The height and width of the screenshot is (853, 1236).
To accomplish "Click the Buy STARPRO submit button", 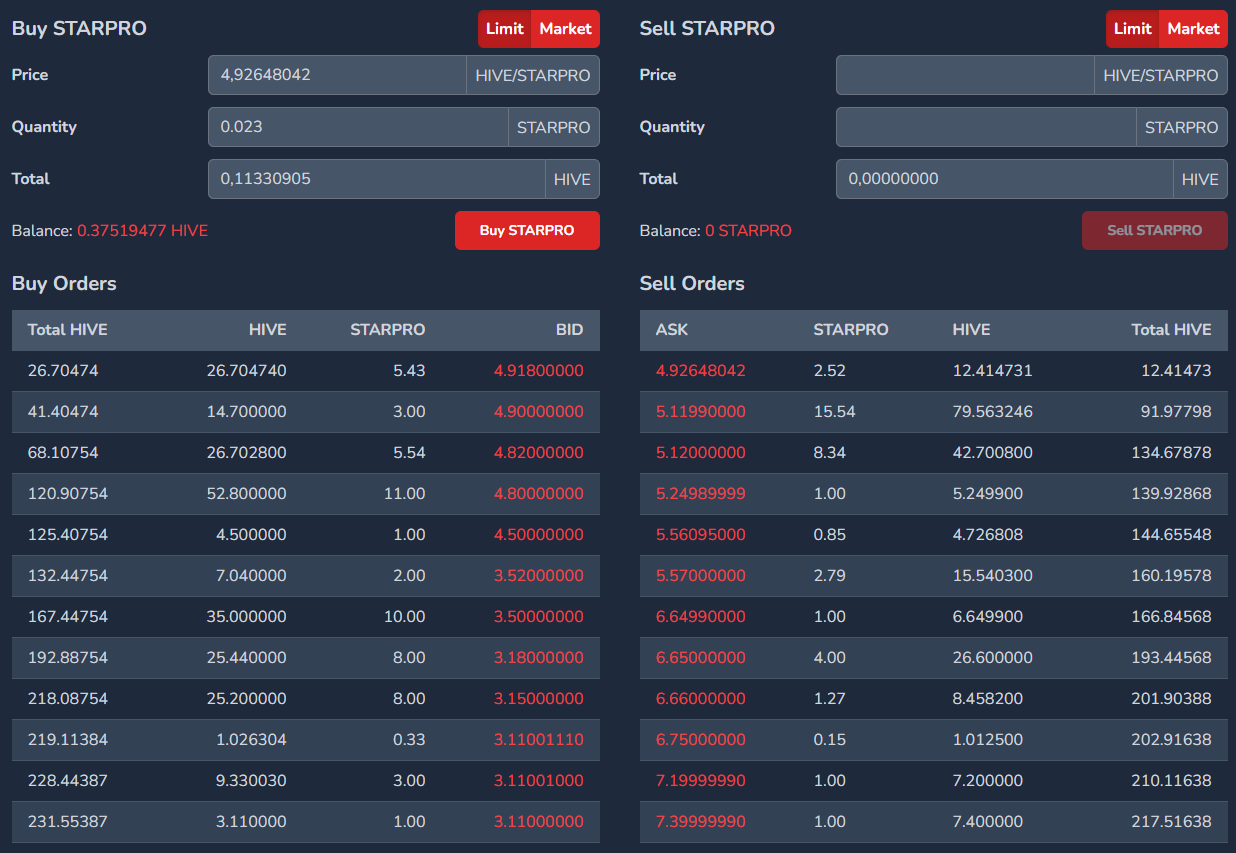I will pyautogui.click(x=527, y=230).
